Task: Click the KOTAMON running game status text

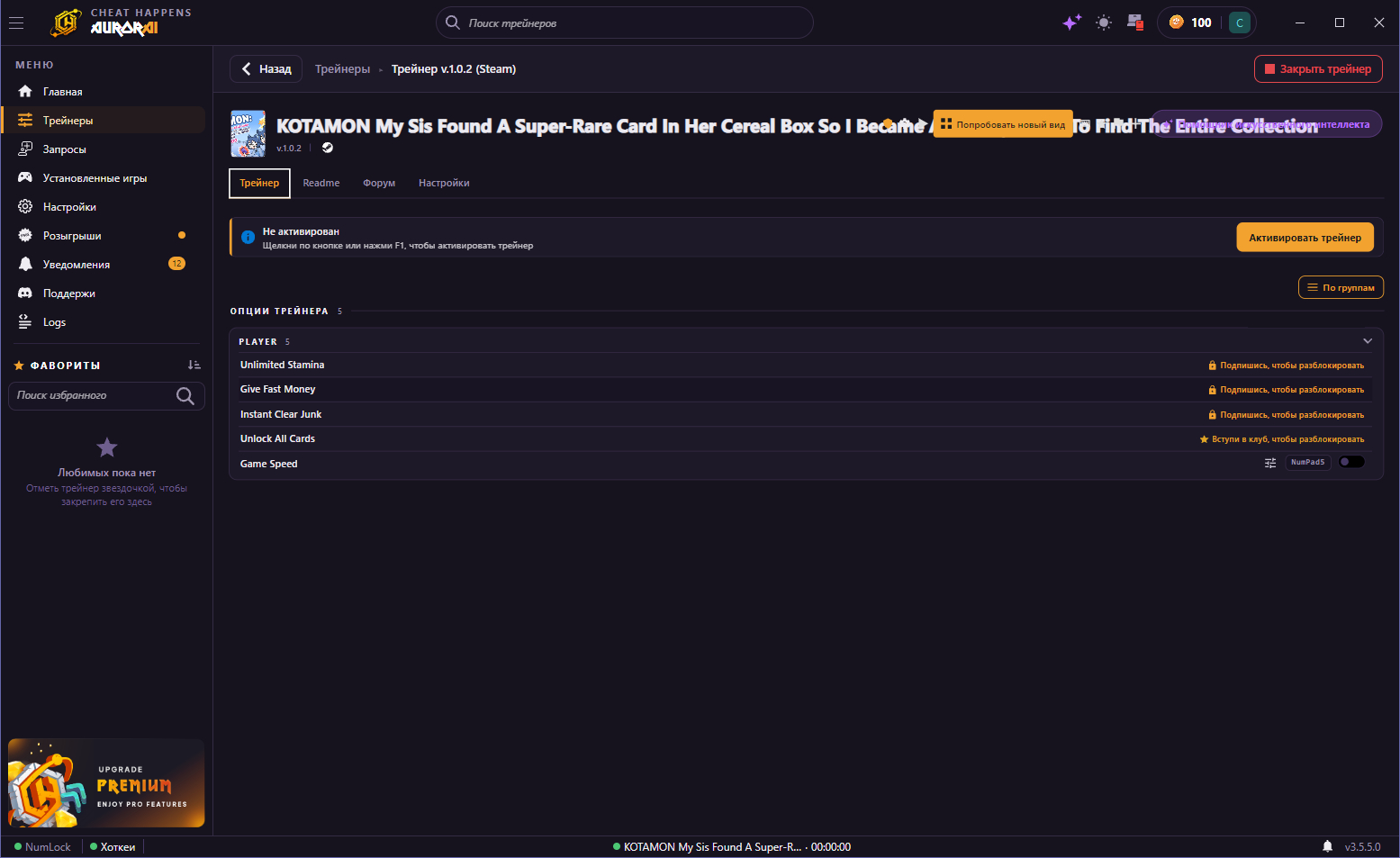Action: point(731,847)
